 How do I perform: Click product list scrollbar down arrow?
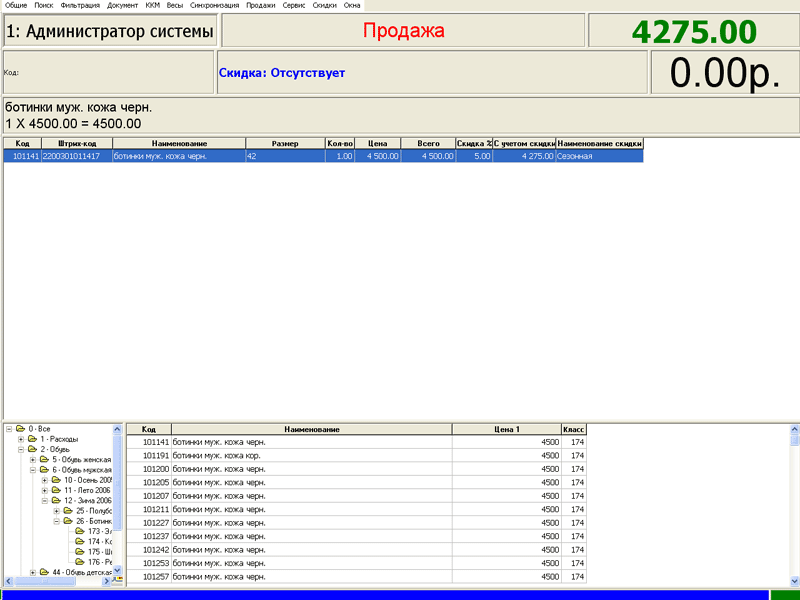(x=795, y=580)
